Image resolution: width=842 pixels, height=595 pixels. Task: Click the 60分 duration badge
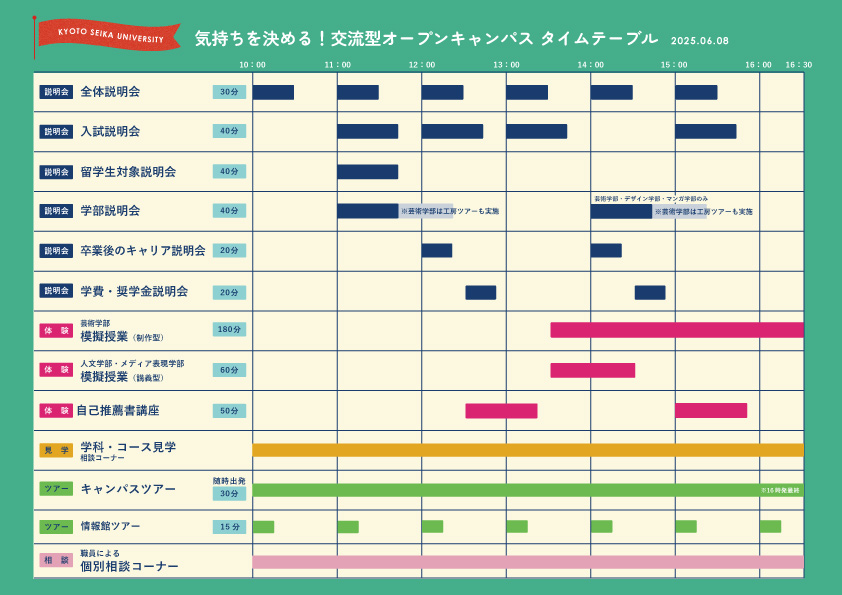pos(229,370)
